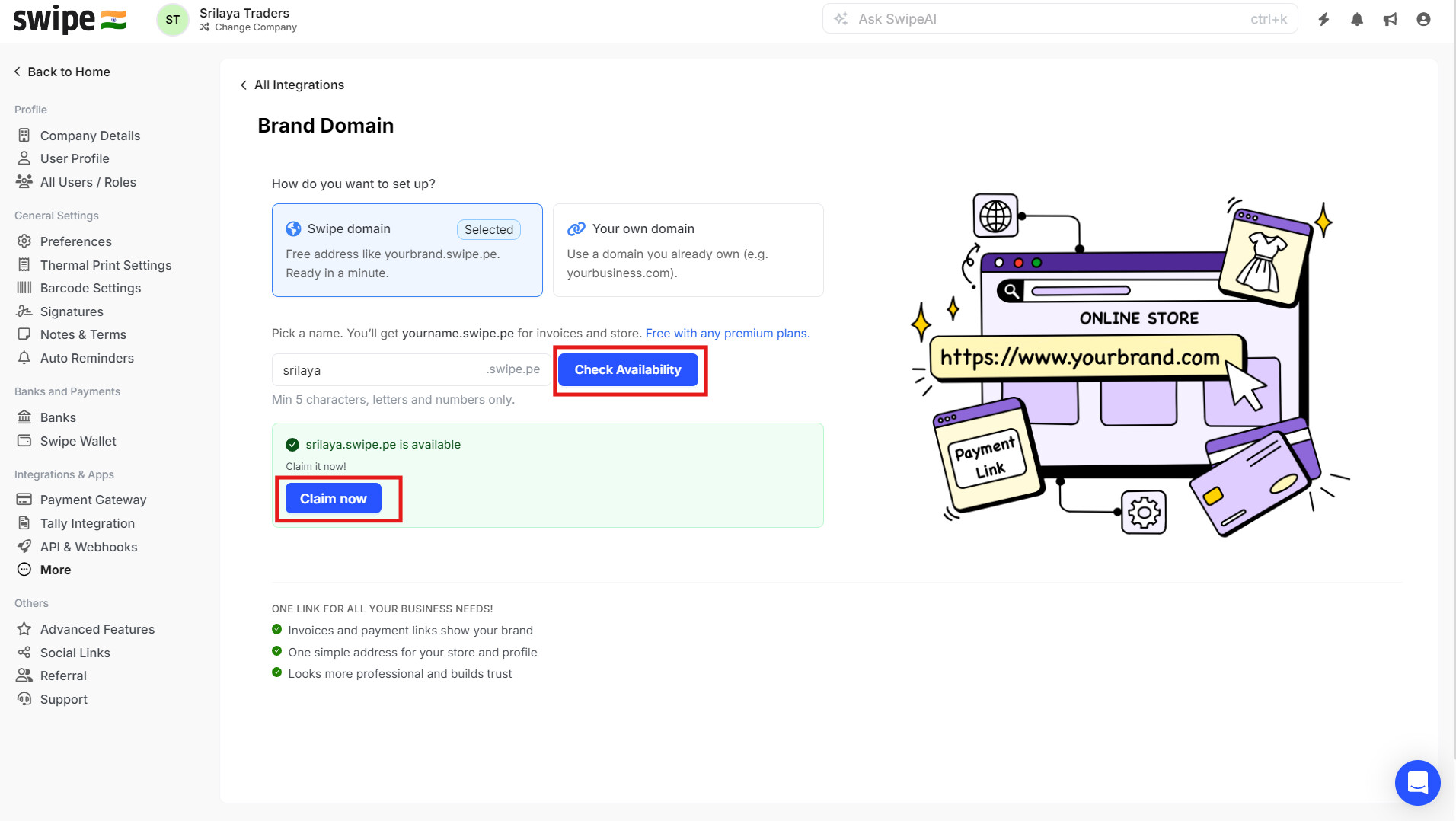1456x821 pixels.
Task: Expand the More integrations item
Action: click(x=56, y=570)
